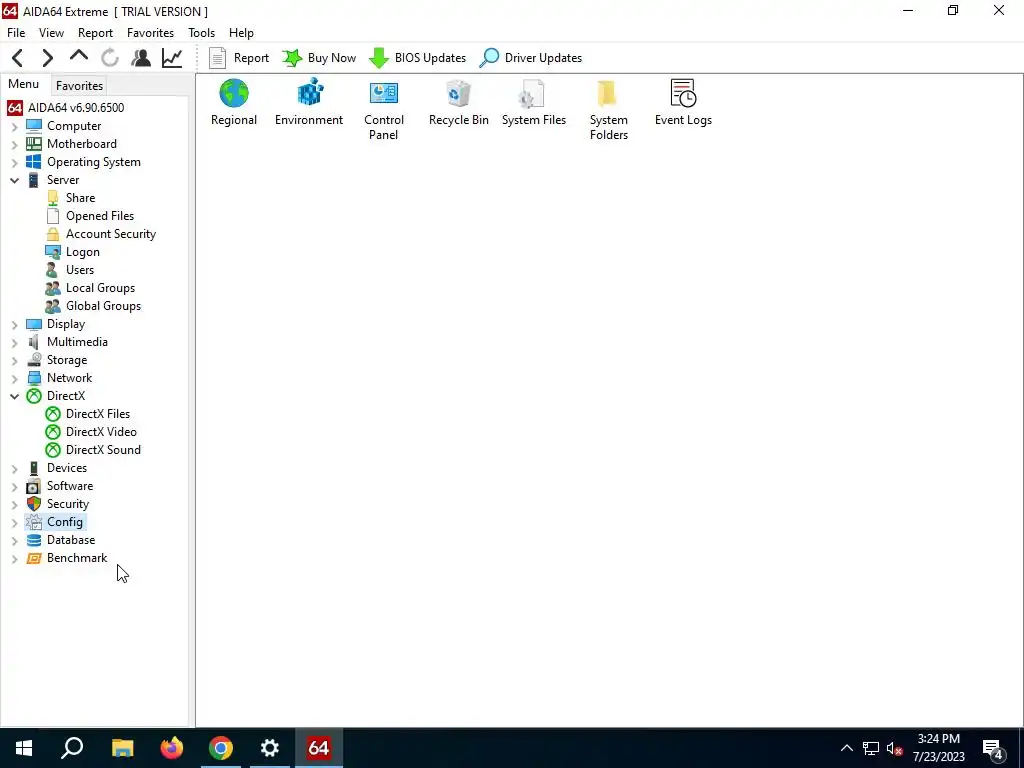Open the Favorites menu in menu bar
The height and width of the screenshot is (768, 1024).
150,33
